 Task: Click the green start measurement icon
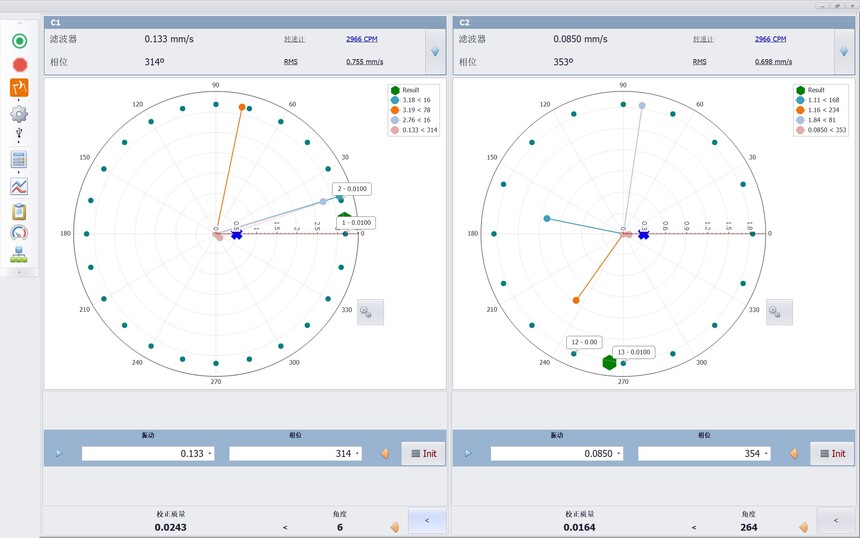click(x=19, y=41)
